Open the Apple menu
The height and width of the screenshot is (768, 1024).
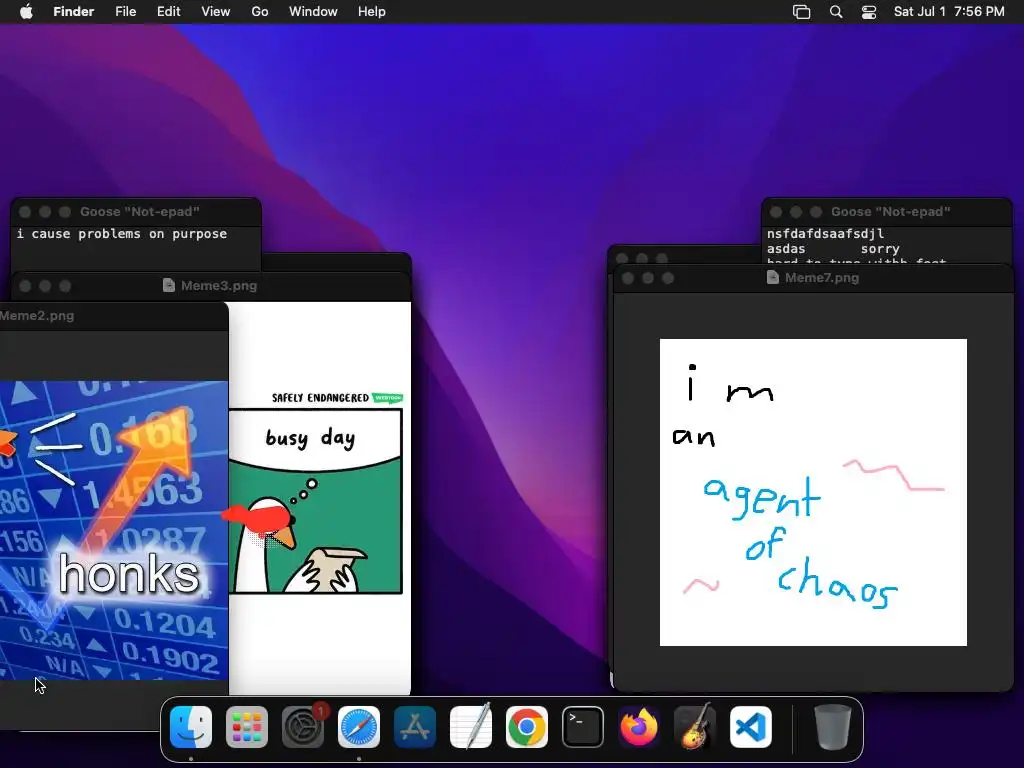[x=26, y=12]
